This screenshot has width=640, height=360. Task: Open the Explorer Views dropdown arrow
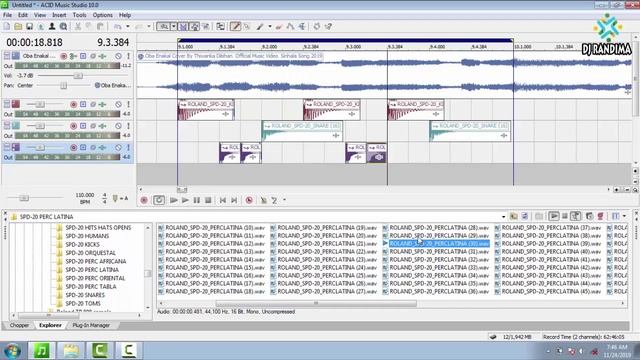pyautogui.click(x=624, y=216)
